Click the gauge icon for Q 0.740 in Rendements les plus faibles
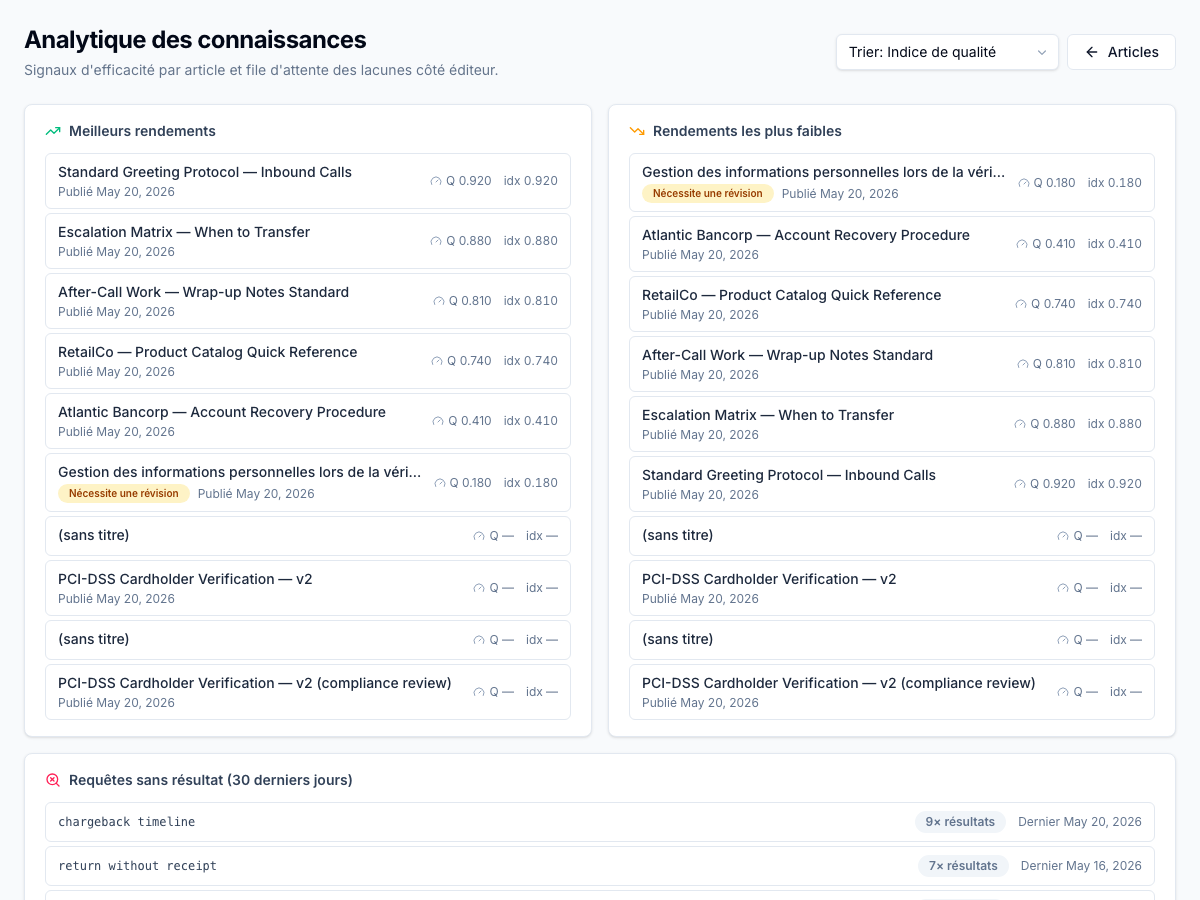 click(x=1021, y=304)
